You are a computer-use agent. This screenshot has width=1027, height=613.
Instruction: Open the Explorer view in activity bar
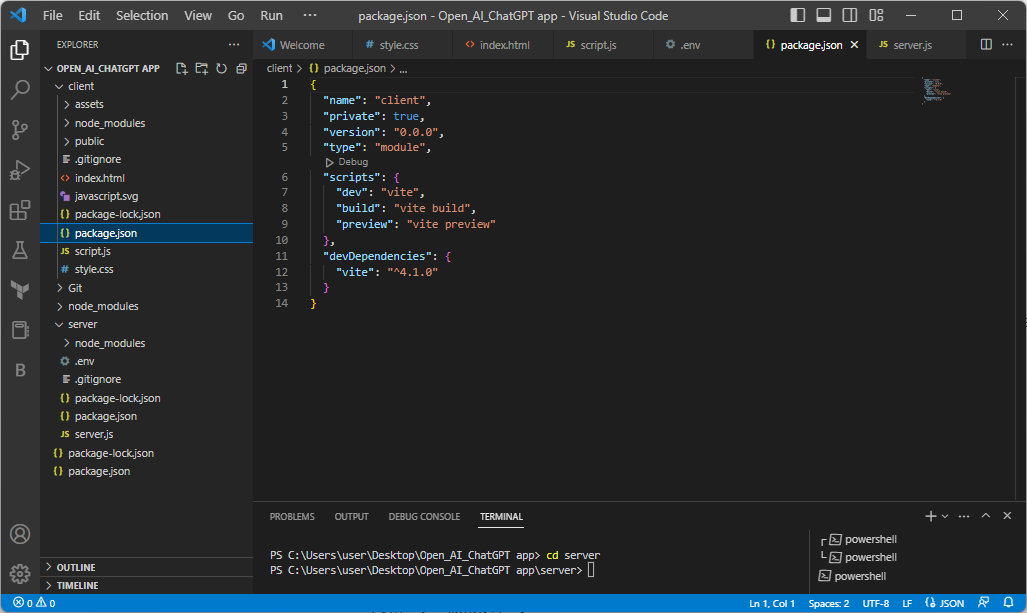point(20,50)
